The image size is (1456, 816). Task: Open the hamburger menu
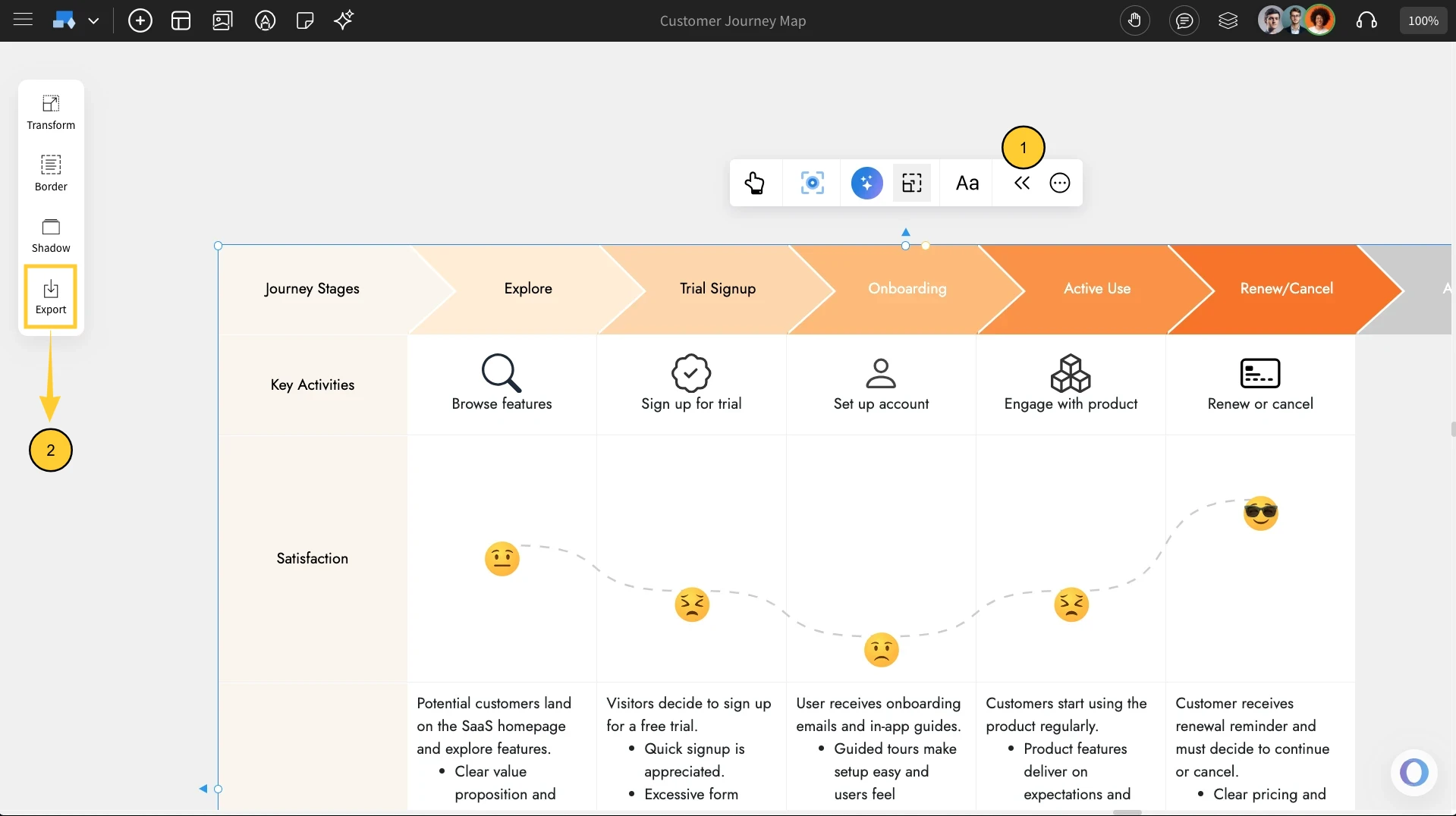tap(24, 20)
